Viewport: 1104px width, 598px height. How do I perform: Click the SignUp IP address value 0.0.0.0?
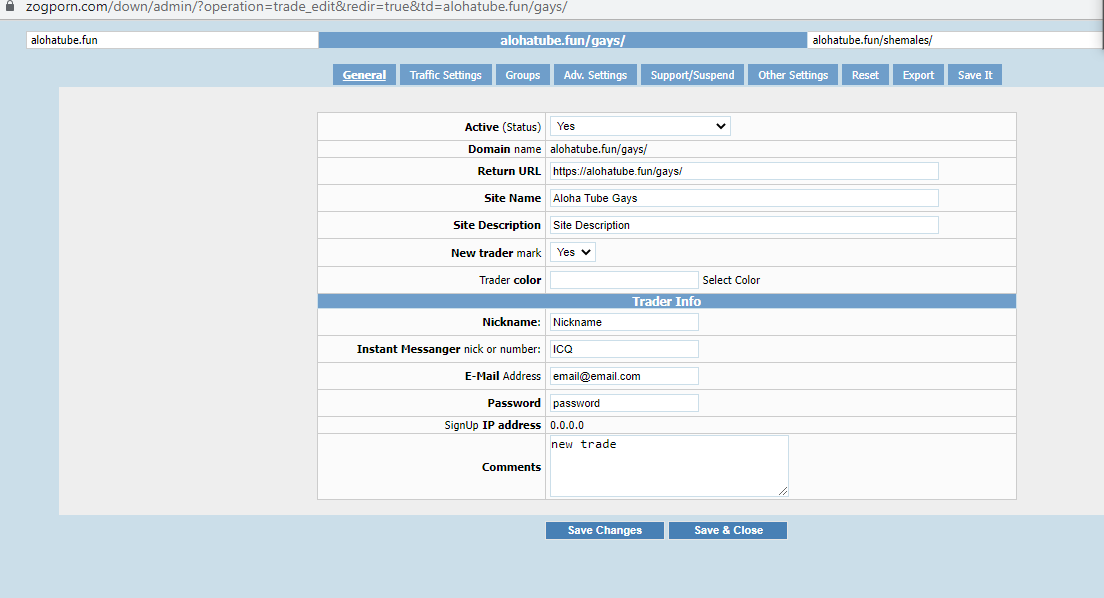[567, 425]
